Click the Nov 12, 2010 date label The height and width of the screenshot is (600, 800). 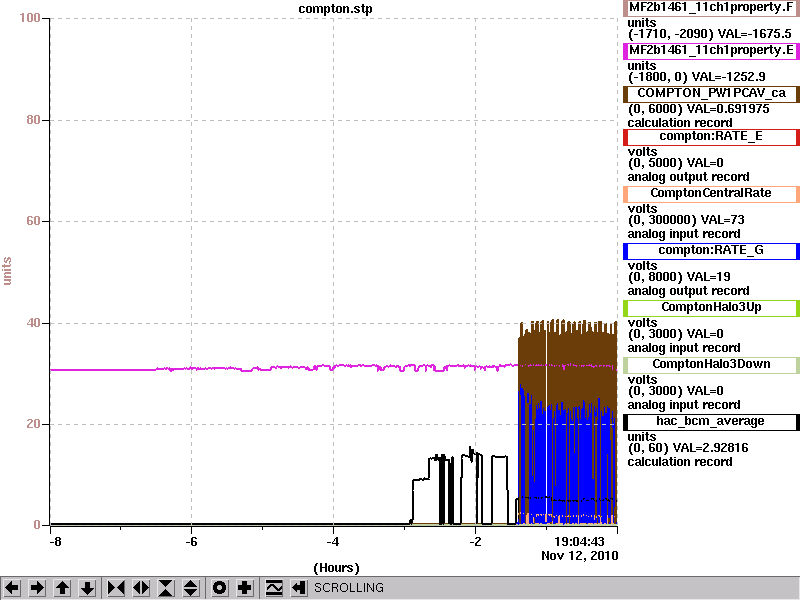pyautogui.click(x=580, y=556)
